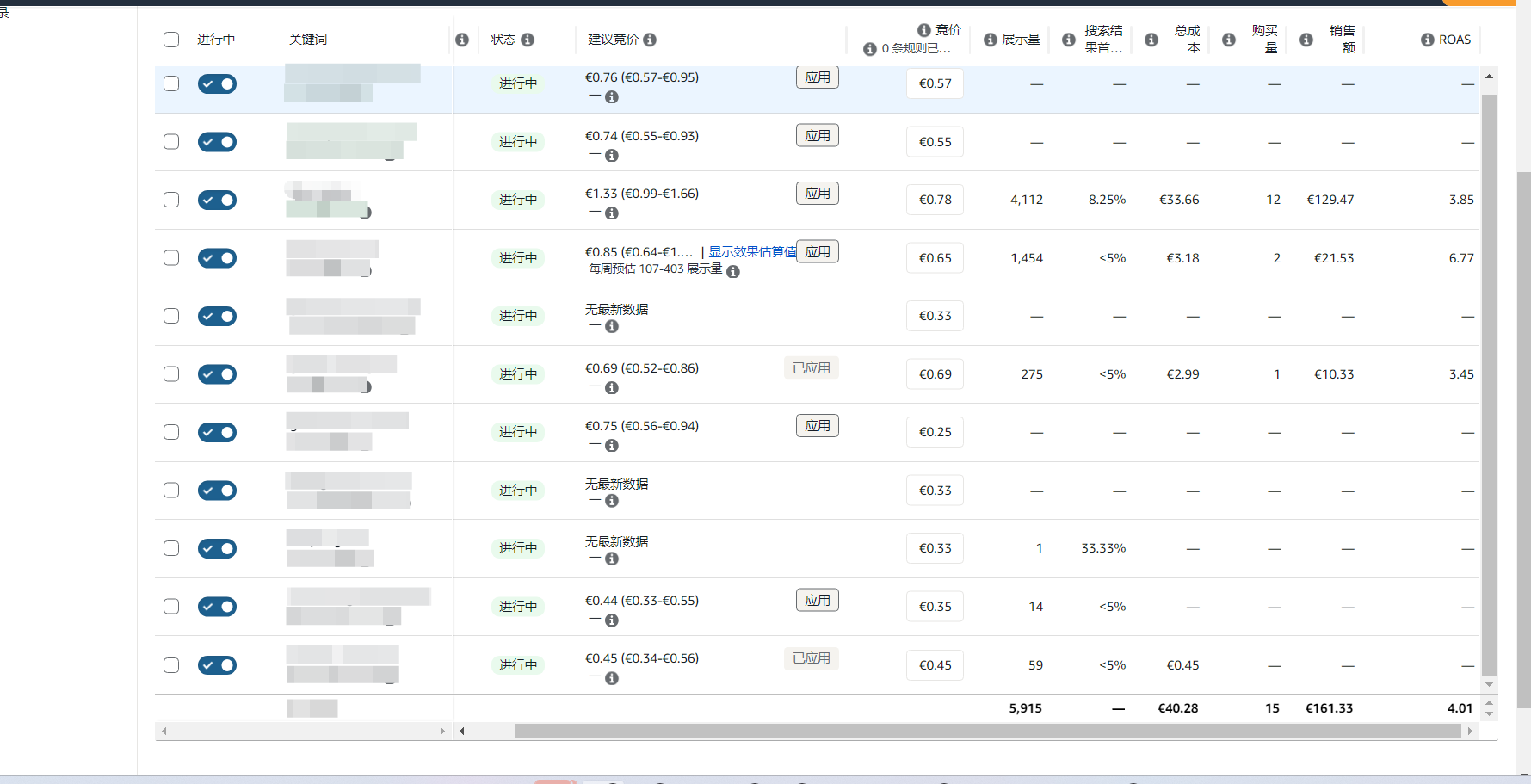Click info icon beside 0 条规则已… text
1531x784 pixels.
(870, 49)
